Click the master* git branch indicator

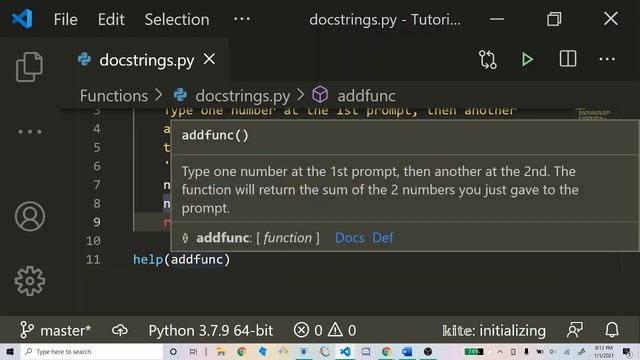tap(56, 330)
